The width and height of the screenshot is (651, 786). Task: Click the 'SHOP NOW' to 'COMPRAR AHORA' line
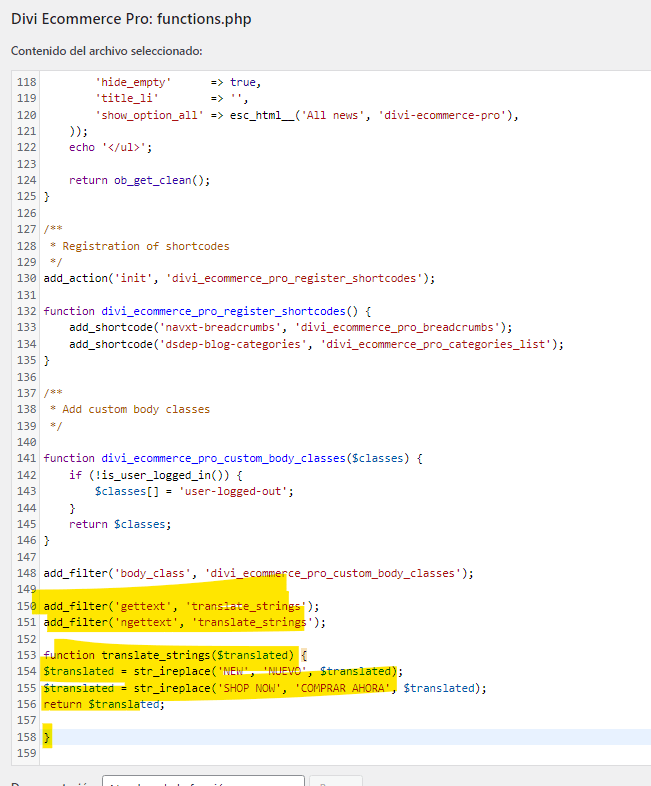pos(265,688)
